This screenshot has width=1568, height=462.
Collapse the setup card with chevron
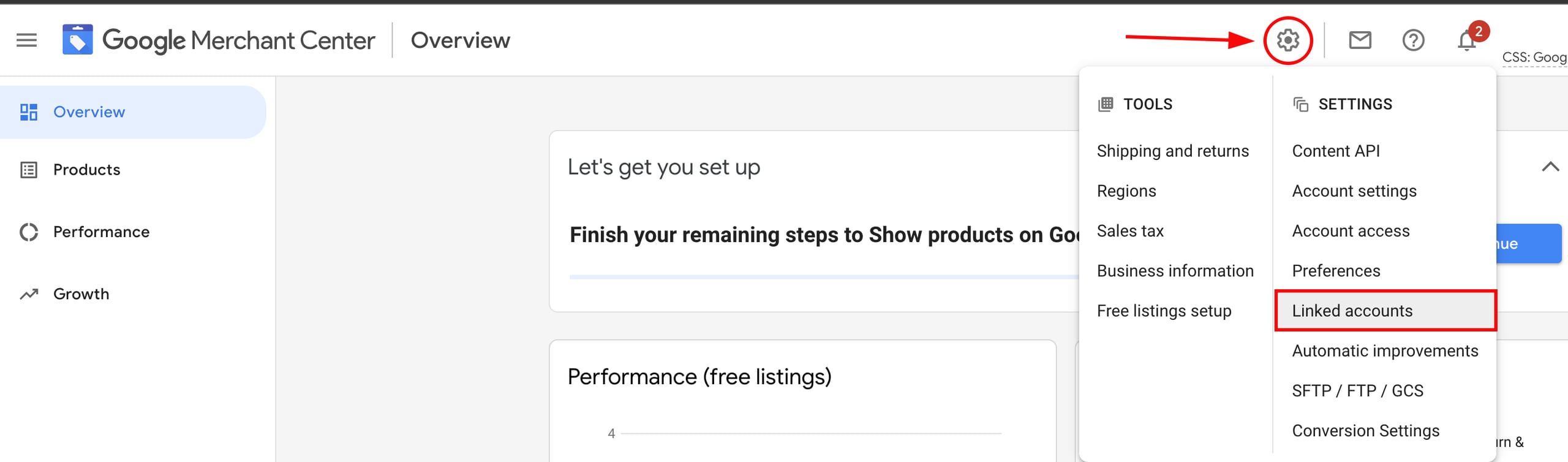(x=1550, y=167)
